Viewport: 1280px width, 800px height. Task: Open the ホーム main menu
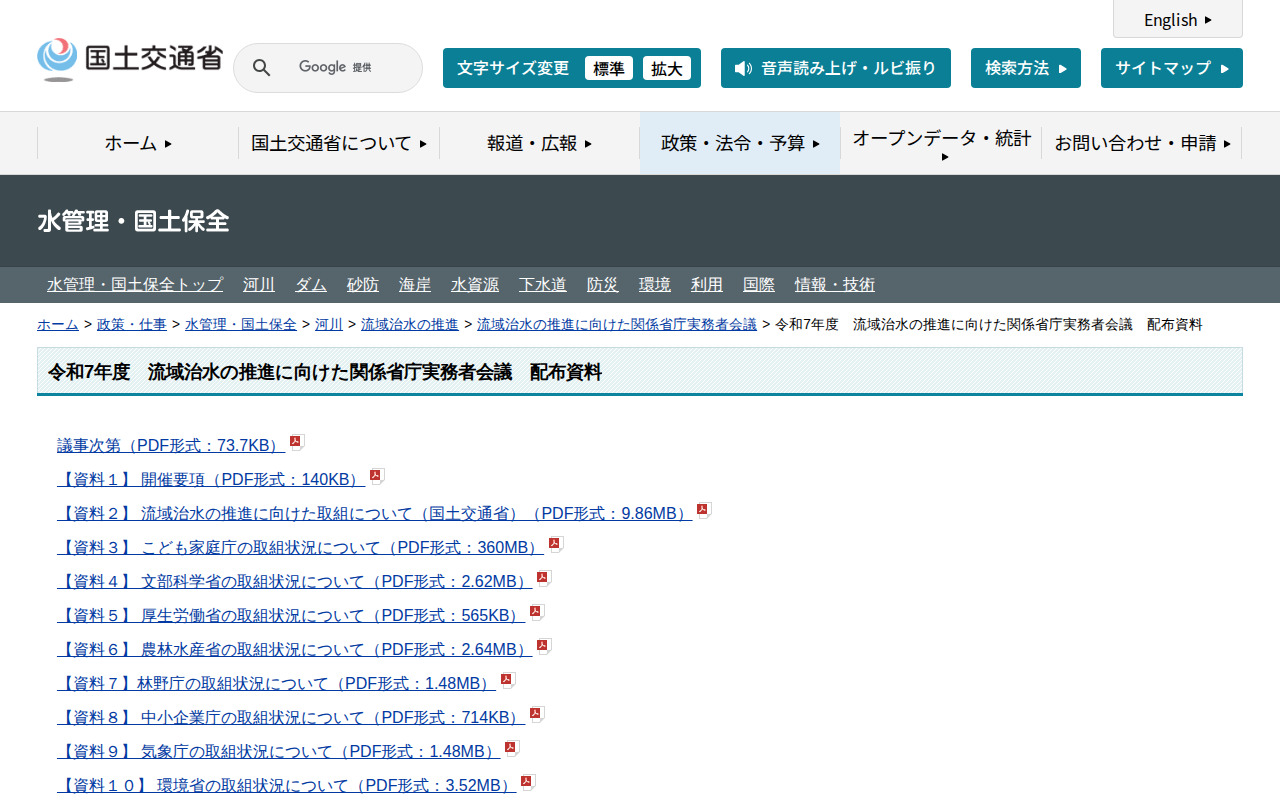pyautogui.click(x=138, y=143)
